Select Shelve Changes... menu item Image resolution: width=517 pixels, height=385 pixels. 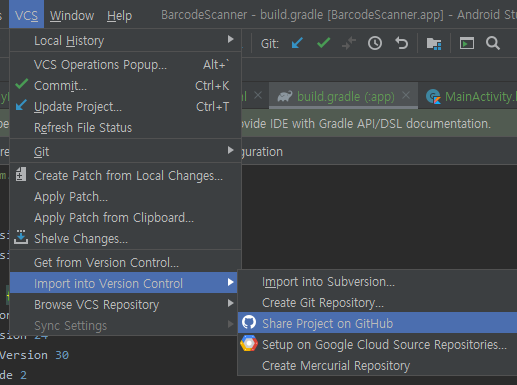coord(125,239)
